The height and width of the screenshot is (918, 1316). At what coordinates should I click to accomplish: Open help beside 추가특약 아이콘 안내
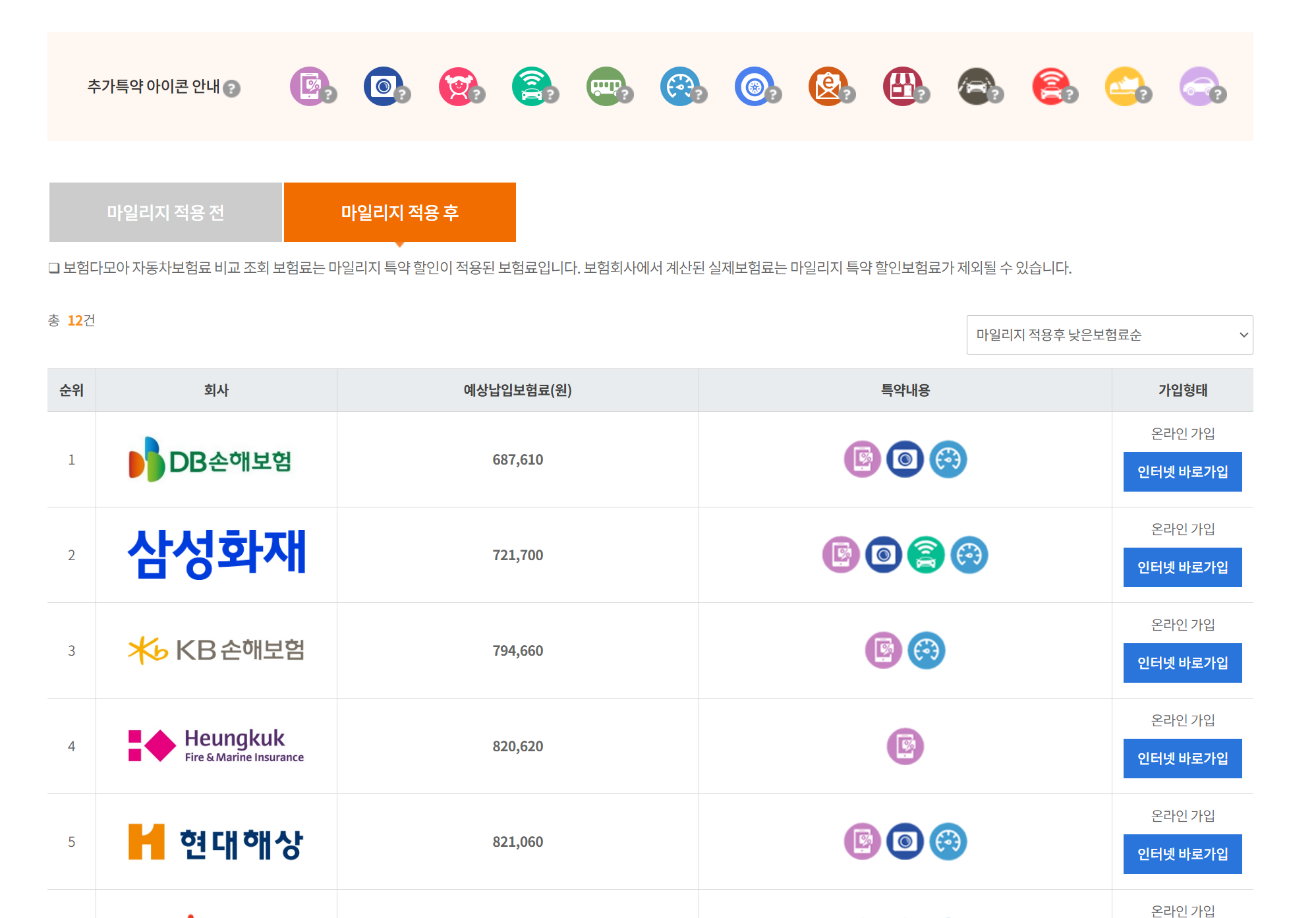click(231, 88)
